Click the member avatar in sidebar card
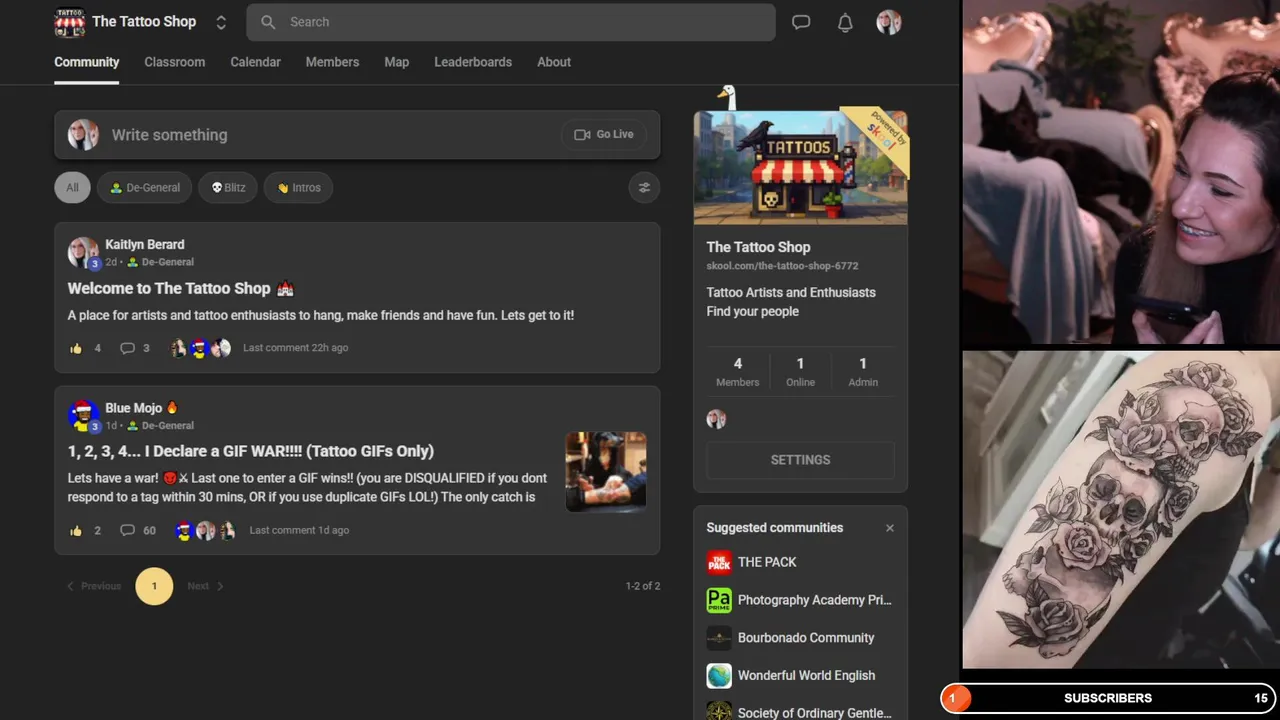The width and height of the screenshot is (1280, 720). coord(716,419)
